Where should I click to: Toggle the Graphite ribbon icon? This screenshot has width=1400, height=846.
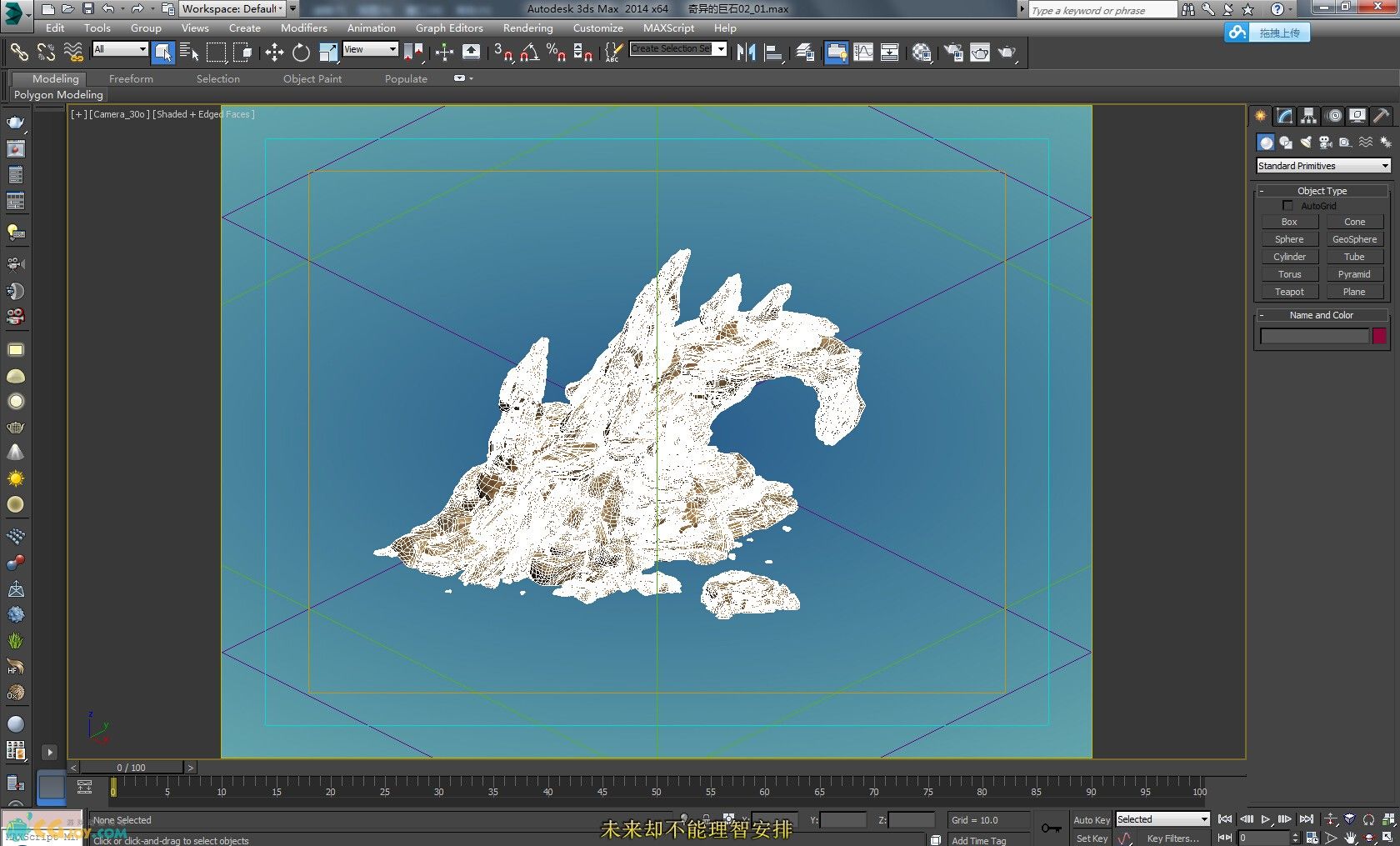pyautogui.click(x=836, y=53)
